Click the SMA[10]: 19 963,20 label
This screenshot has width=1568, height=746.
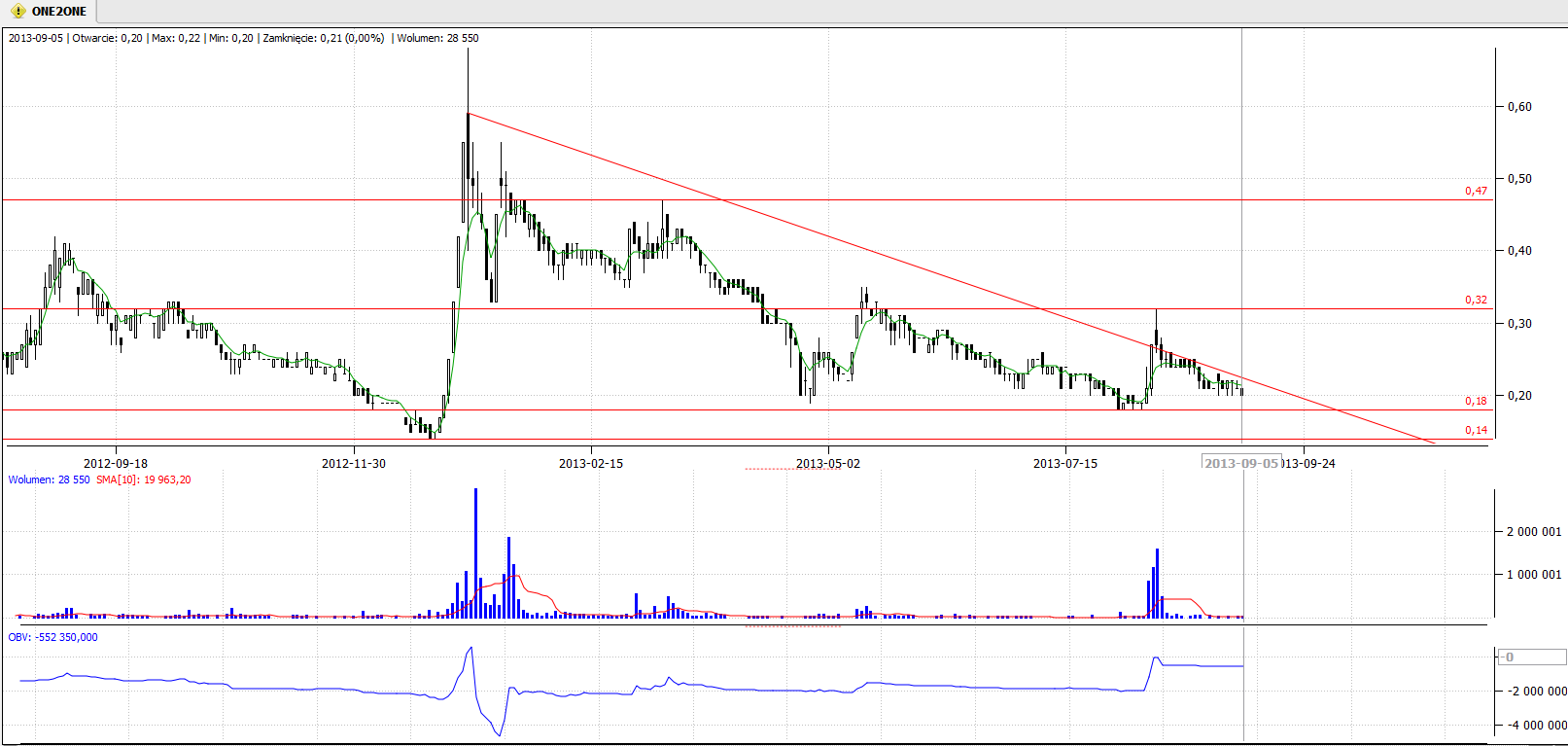pyautogui.click(x=144, y=480)
